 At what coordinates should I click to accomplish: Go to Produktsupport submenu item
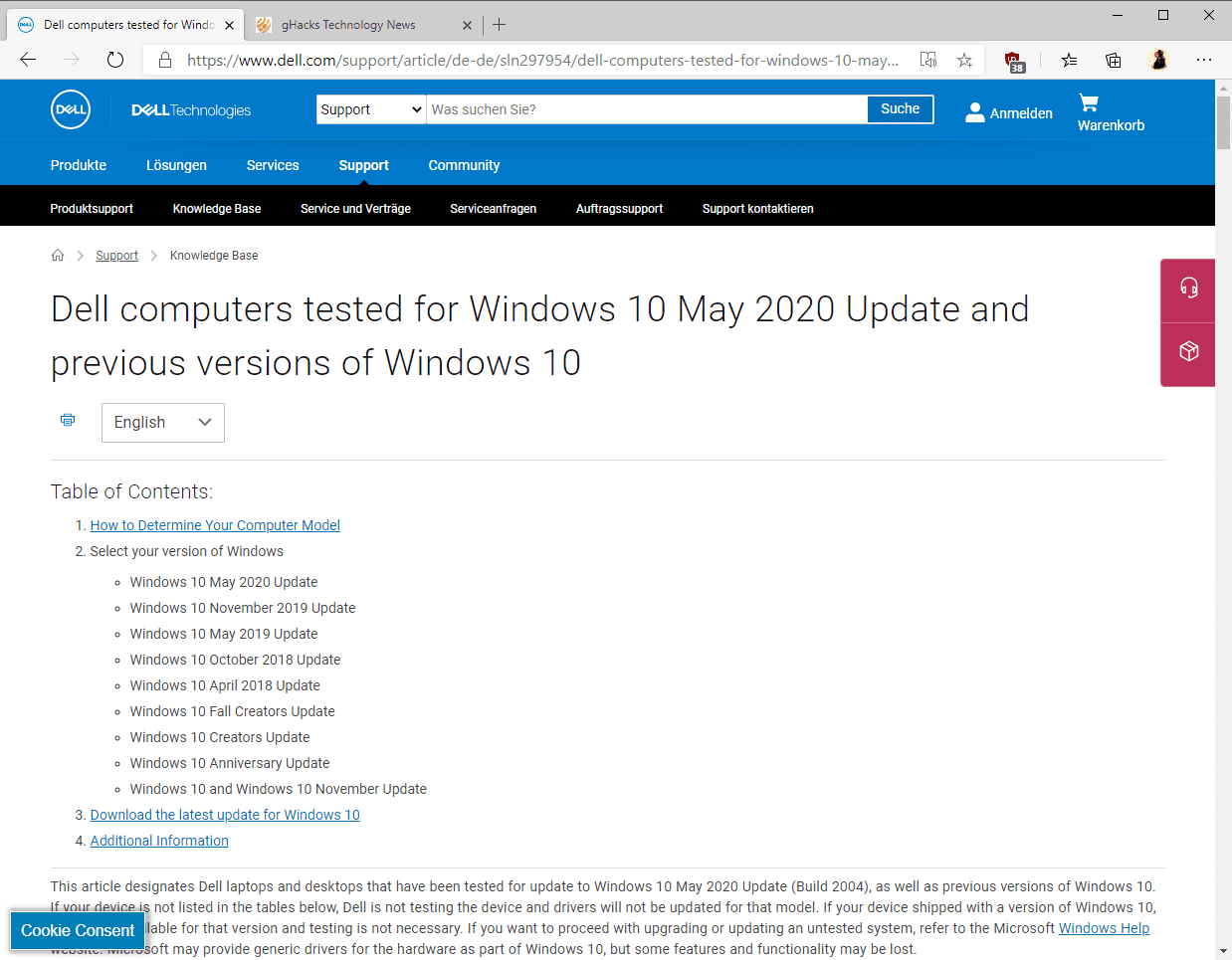(x=92, y=208)
